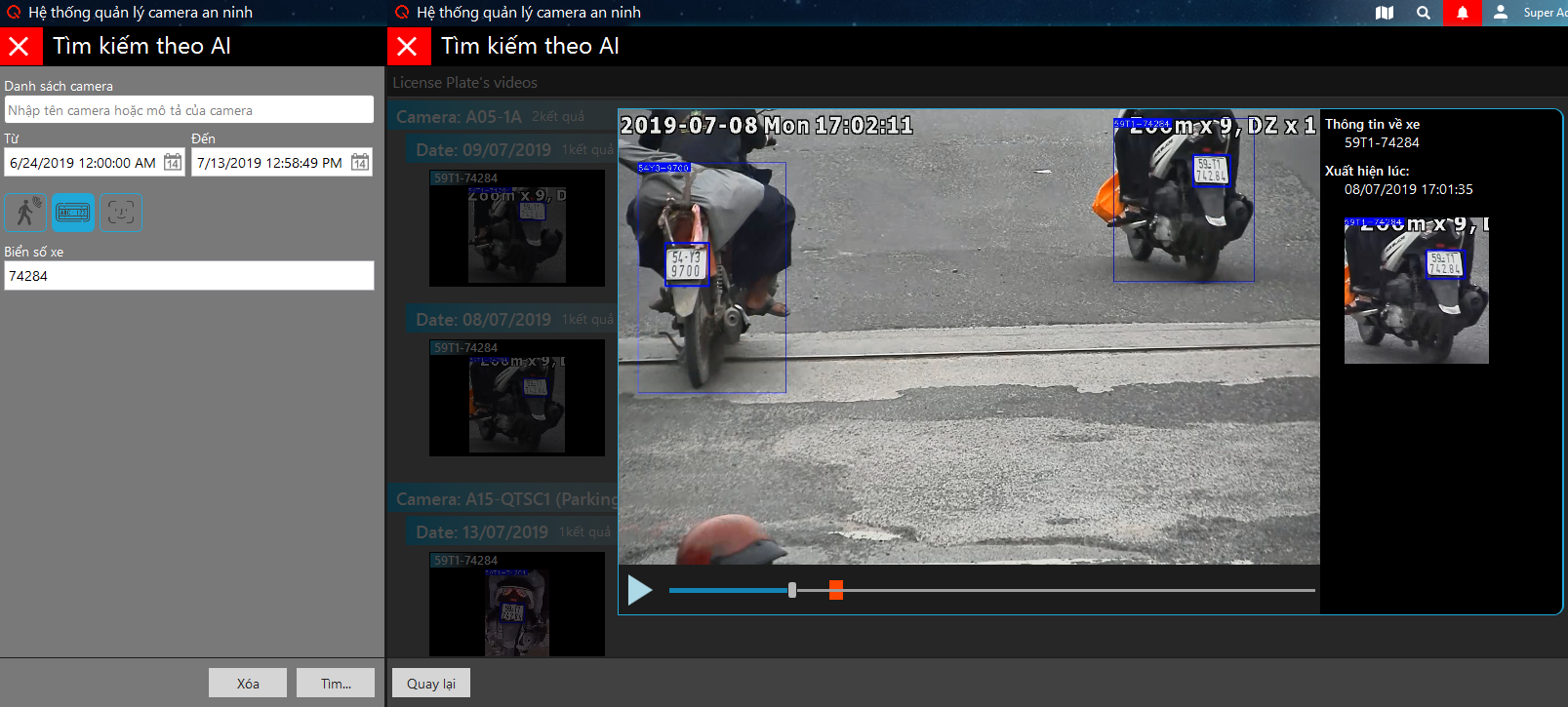Click plate number 59T1-74284 in vehicle info
The image size is (1568, 707).
(x=1382, y=142)
